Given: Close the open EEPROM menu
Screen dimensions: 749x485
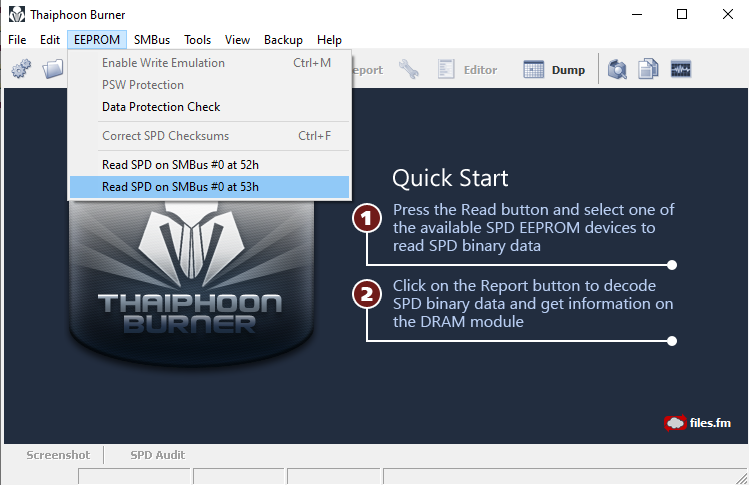Looking at the screenshot, I should tap(97, 40).
